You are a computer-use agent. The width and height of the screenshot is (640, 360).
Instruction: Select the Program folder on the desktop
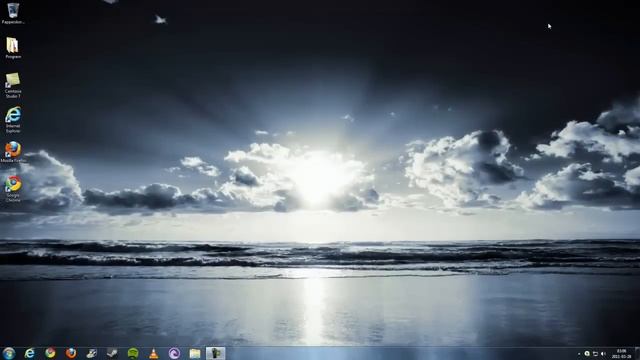(x=13, y=48)
